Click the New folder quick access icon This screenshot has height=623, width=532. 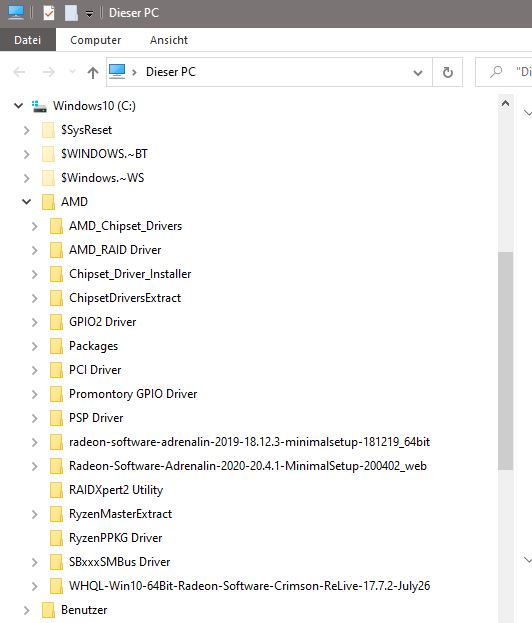[72, 13]
